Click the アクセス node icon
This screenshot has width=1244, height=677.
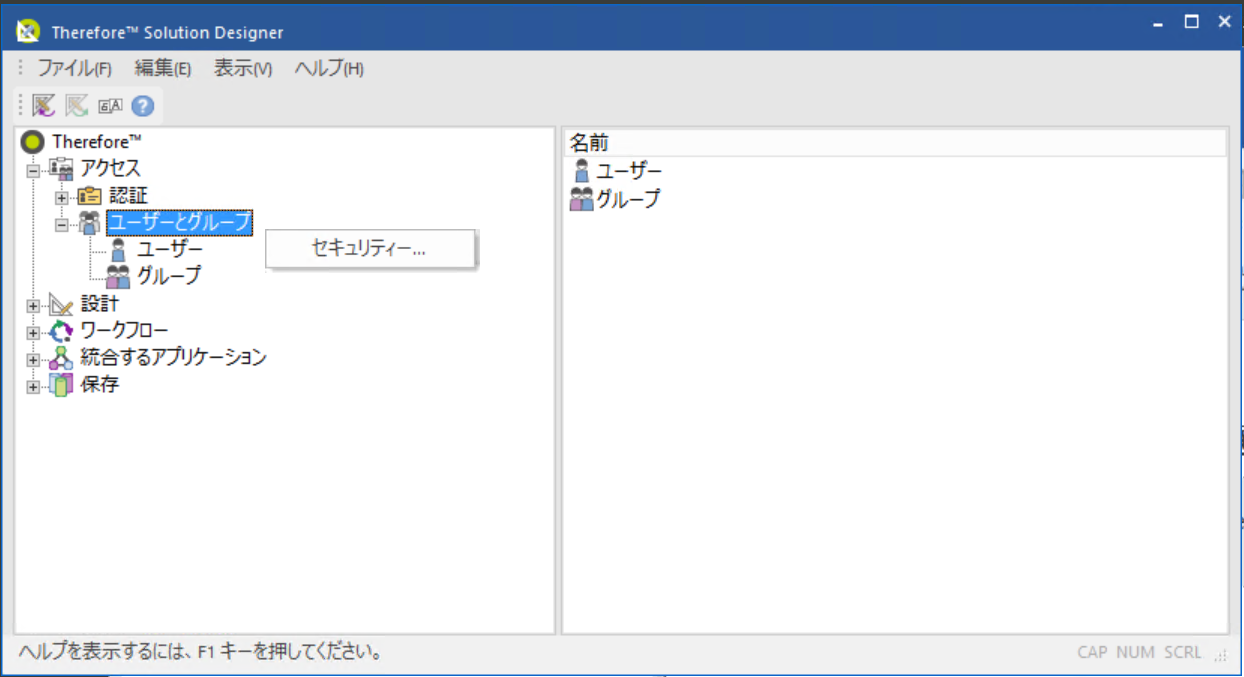coord(62,169)
